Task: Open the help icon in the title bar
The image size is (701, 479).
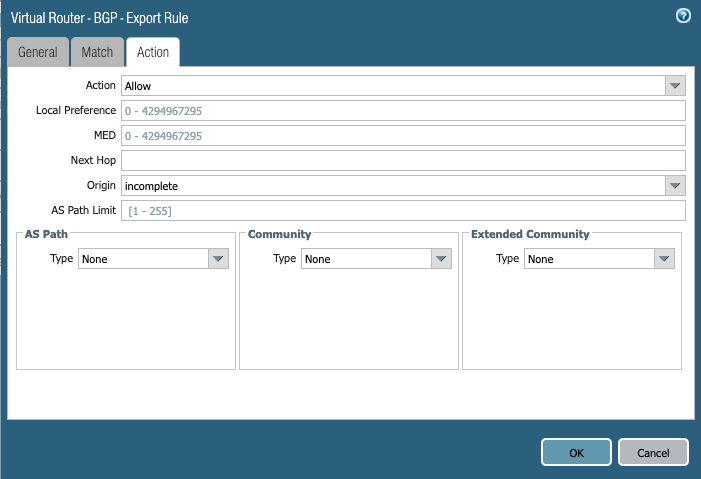Action: tap(684, 16)
